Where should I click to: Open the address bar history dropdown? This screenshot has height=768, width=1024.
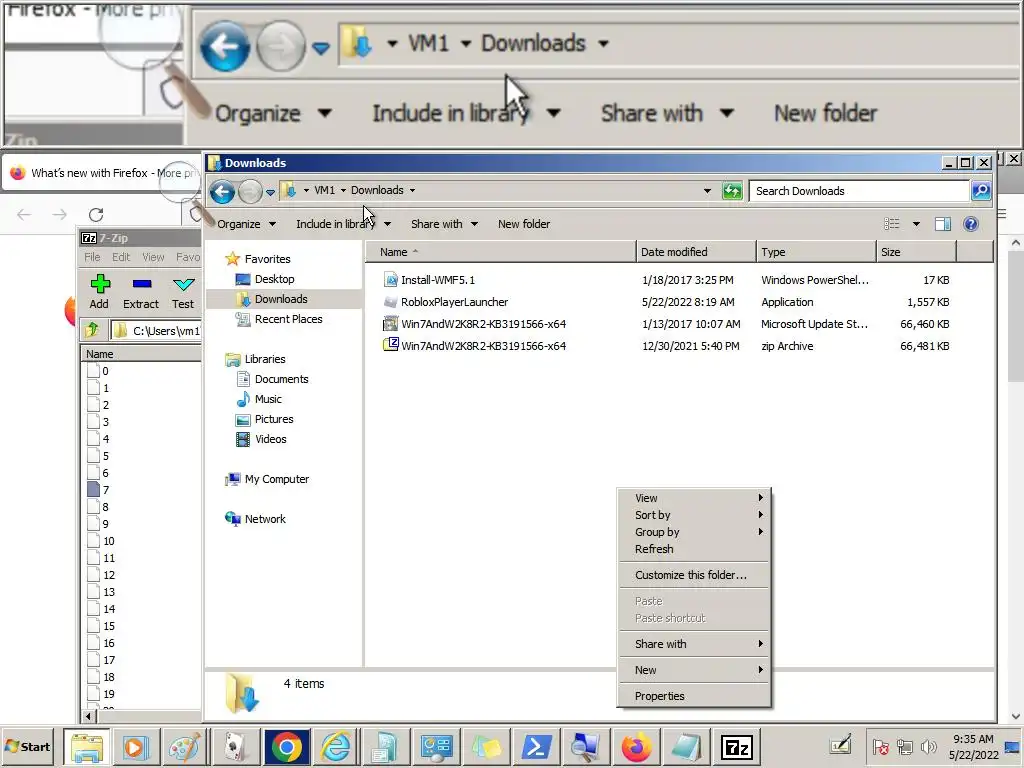pos(707,191)
